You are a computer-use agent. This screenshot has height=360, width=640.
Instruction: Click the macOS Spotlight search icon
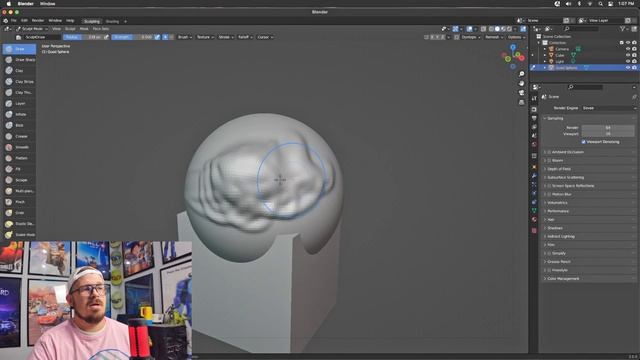tap(600, 4)
